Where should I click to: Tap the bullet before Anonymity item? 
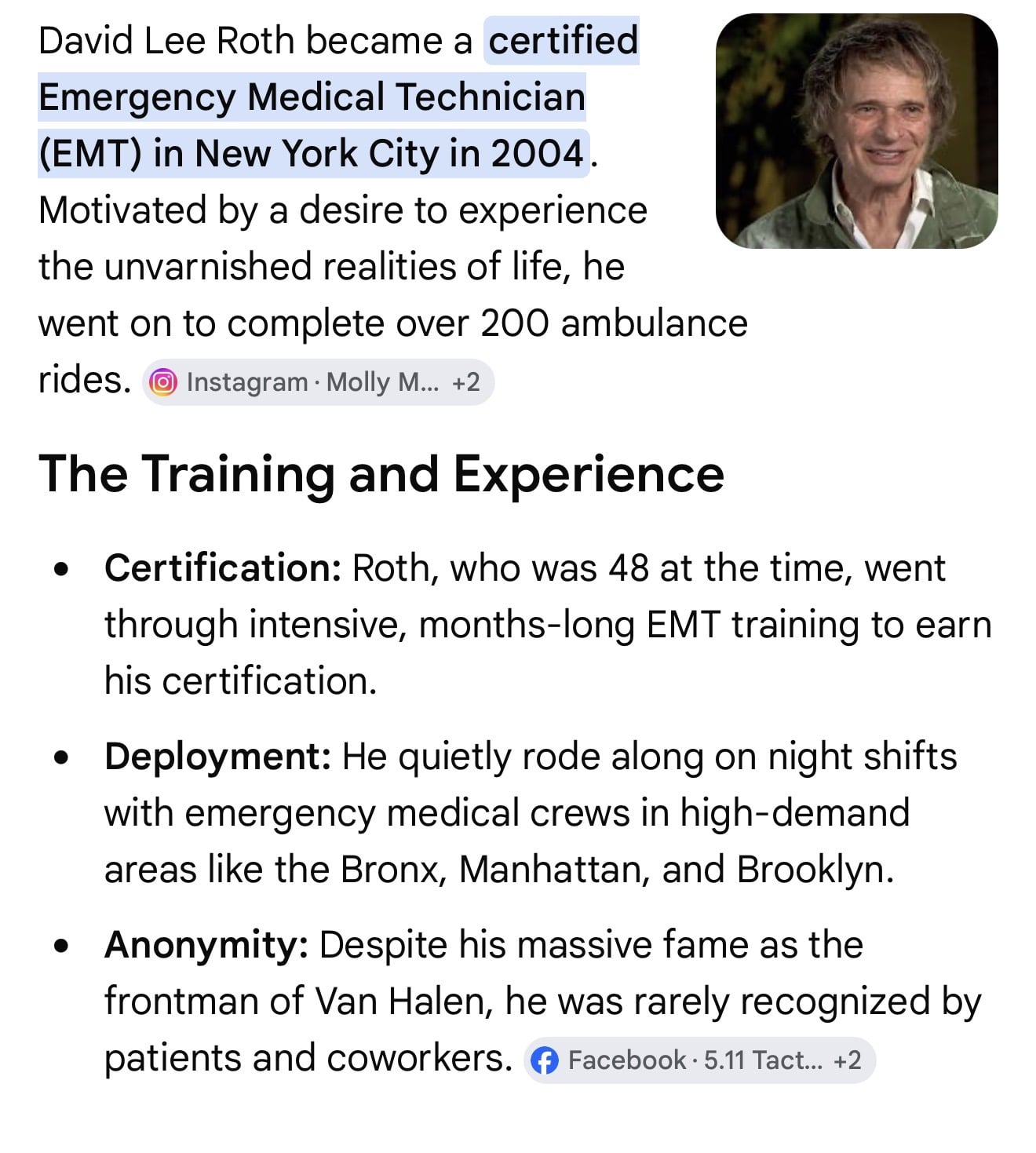pyautogui.click(x=61, y=947)
